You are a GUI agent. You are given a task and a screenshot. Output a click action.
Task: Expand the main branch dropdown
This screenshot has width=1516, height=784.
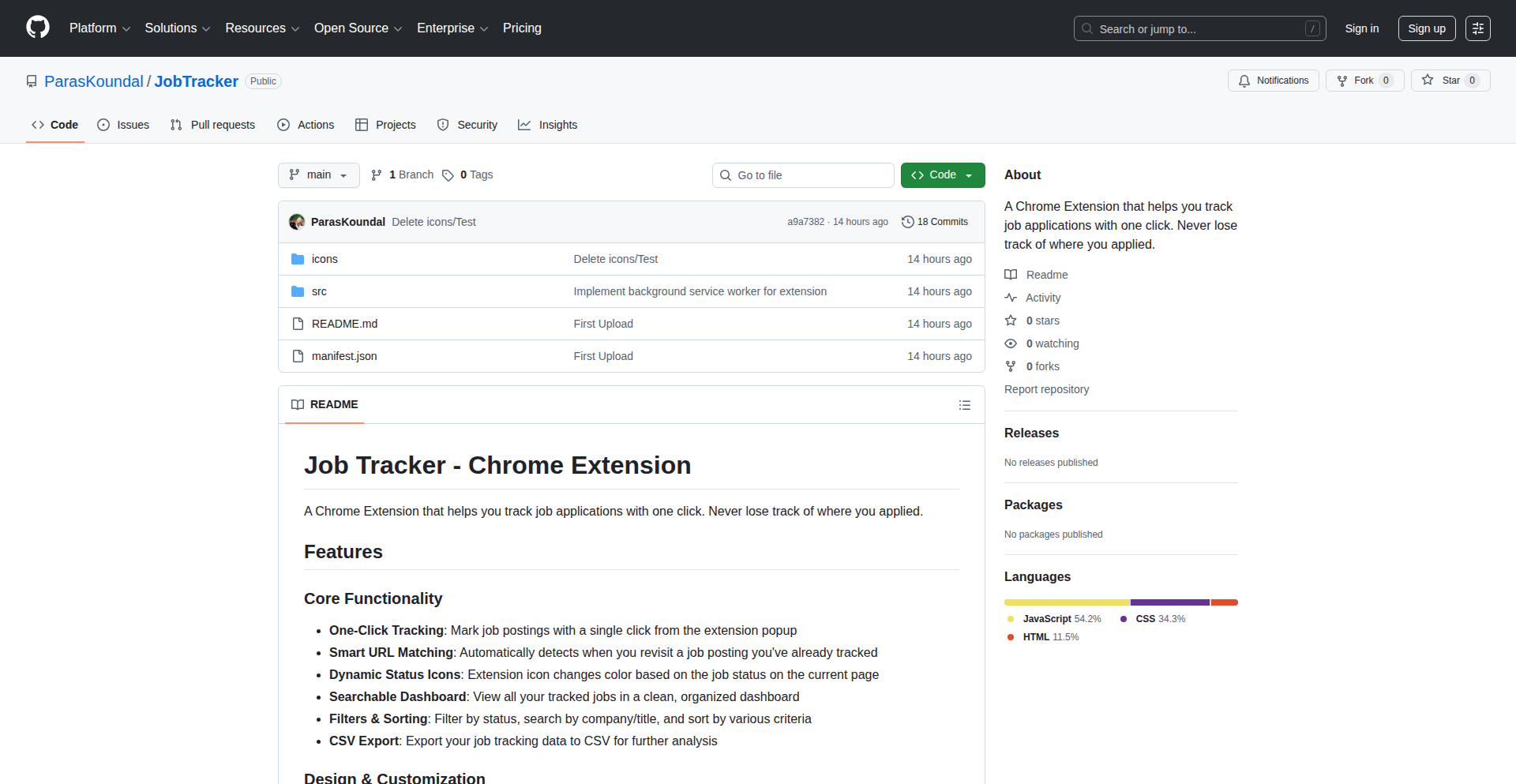click(x=318, y=175)
